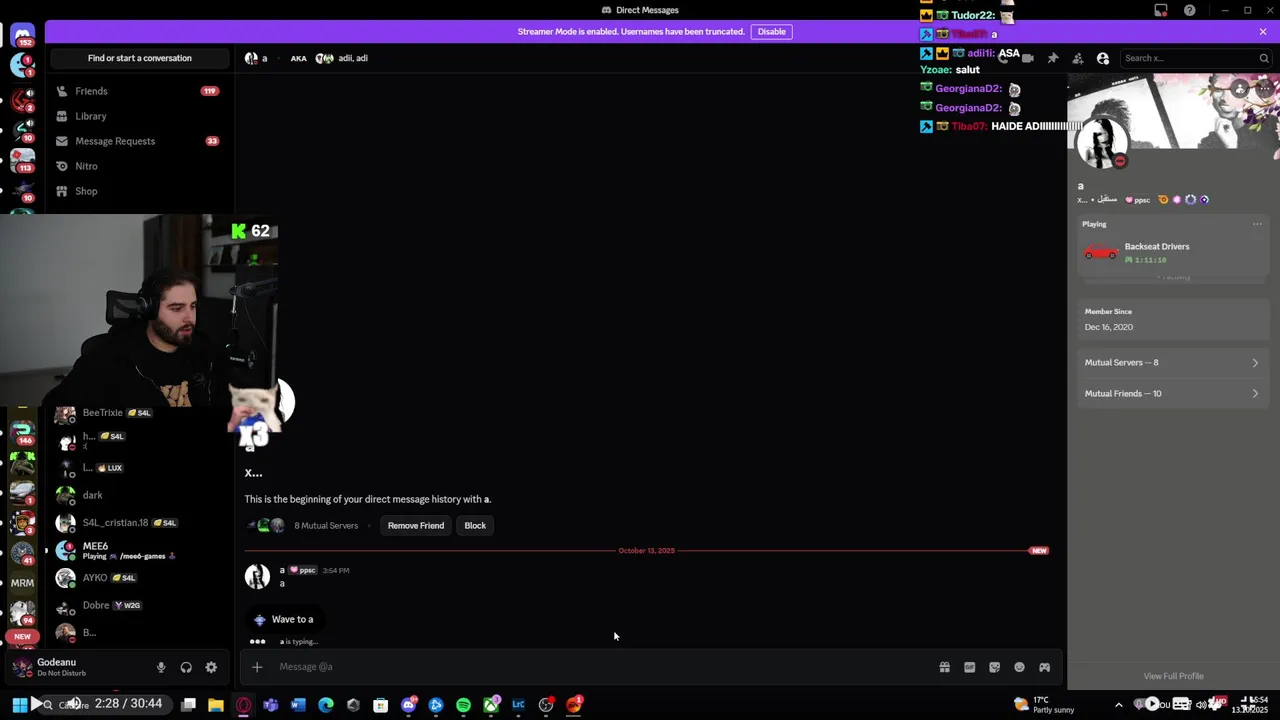The image size is (1280, 720).
Task: Show hidden system tray icons chevron
Action: click(1119, 705)
